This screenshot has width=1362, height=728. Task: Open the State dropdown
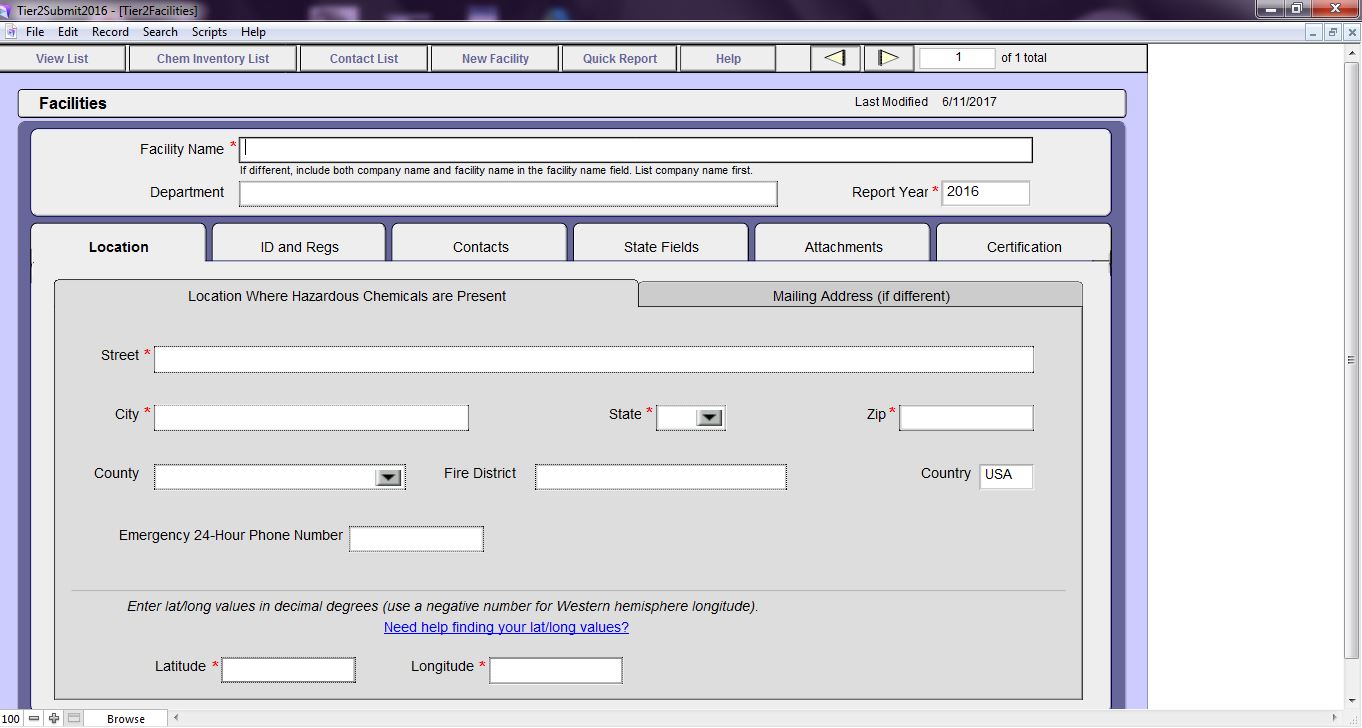[707, 417]
